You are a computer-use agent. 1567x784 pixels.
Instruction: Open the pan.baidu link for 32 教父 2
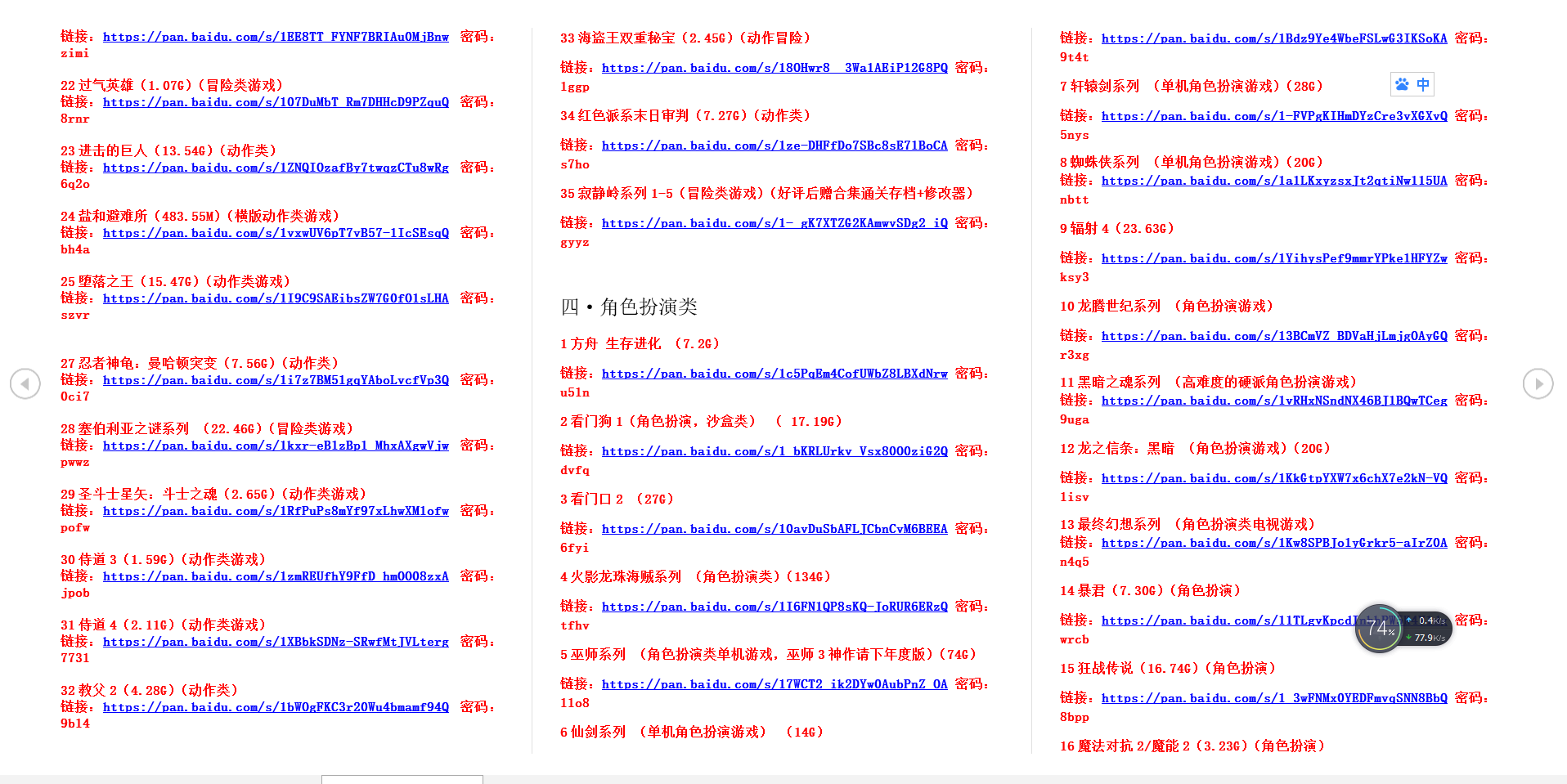[x=276, y=707]
